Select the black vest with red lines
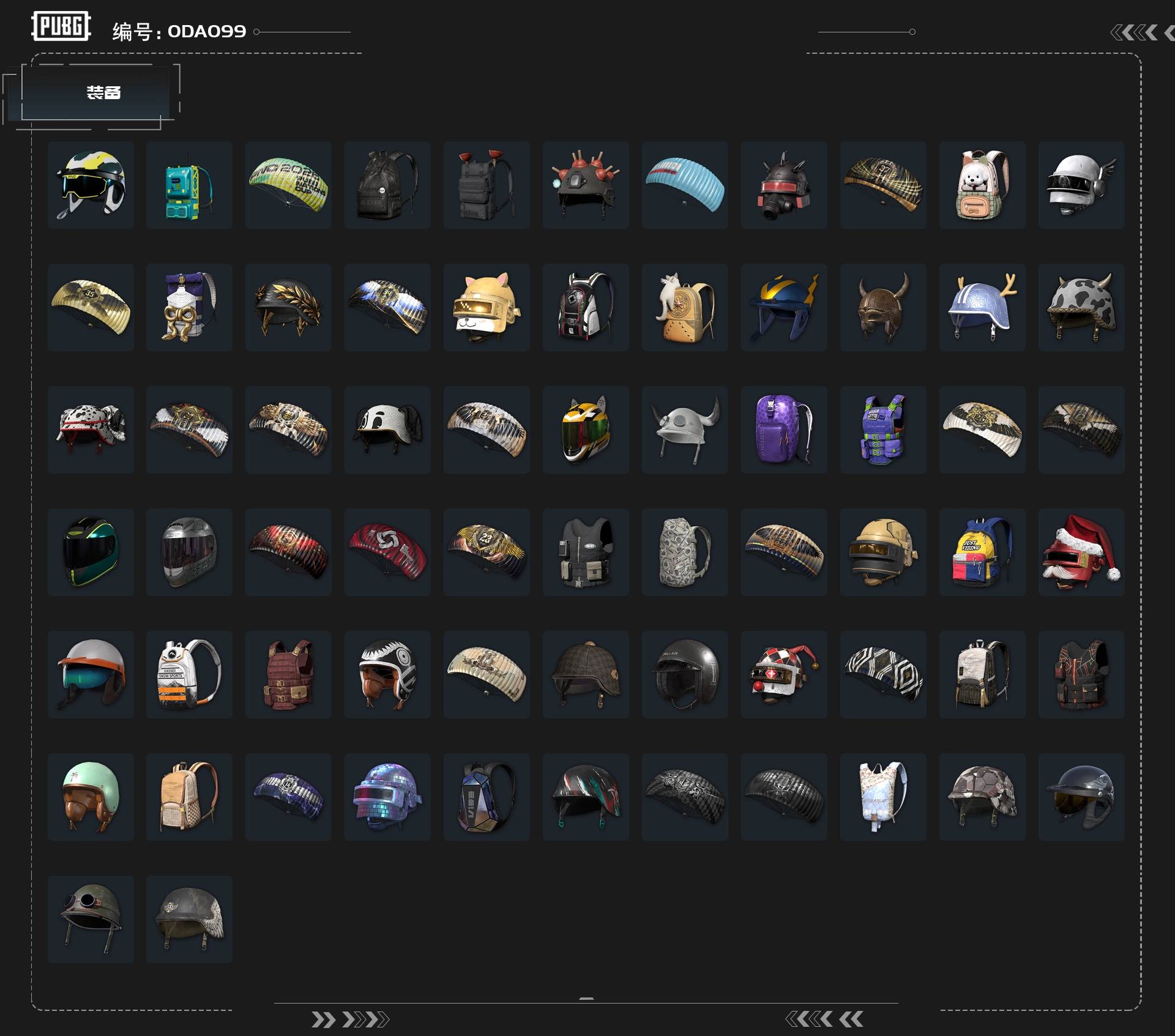The height and width of the screenshot is (1036, 1175). (1081, 675)
